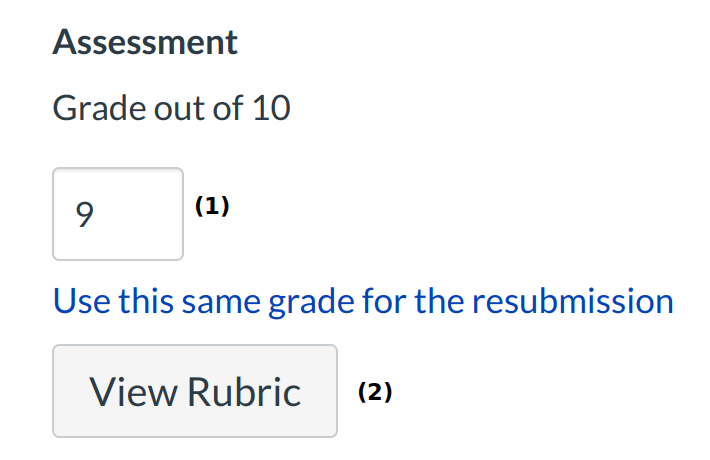This screenshot has width=710, height=460.
Task: Click the (1) annotation marker
Action: (x=212, y=206)
